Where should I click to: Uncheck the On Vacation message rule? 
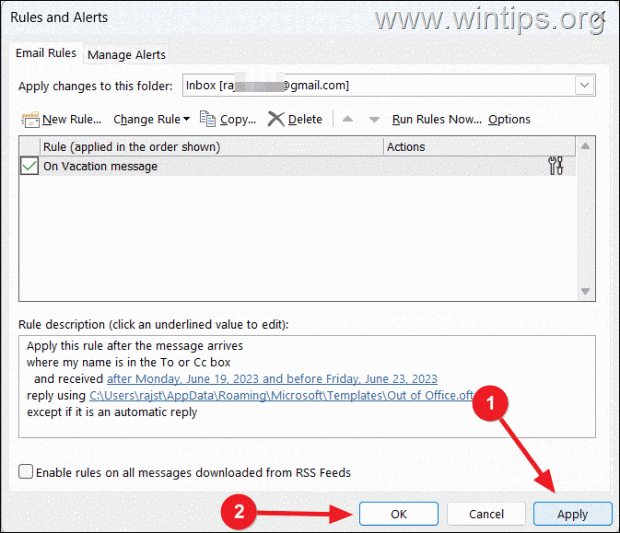29,166
